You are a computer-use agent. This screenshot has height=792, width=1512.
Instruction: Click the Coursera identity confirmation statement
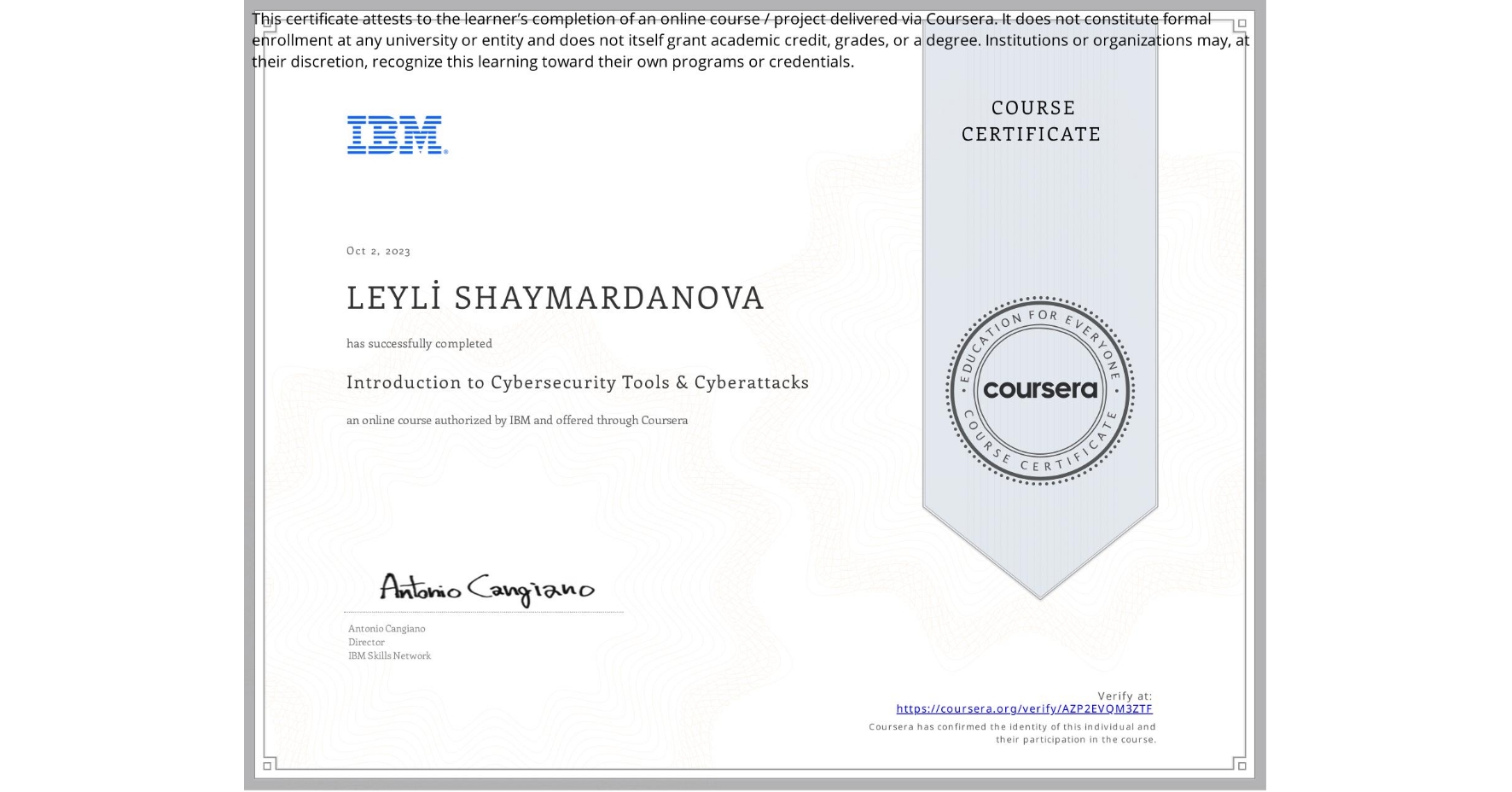click(x=1012, y=733)
